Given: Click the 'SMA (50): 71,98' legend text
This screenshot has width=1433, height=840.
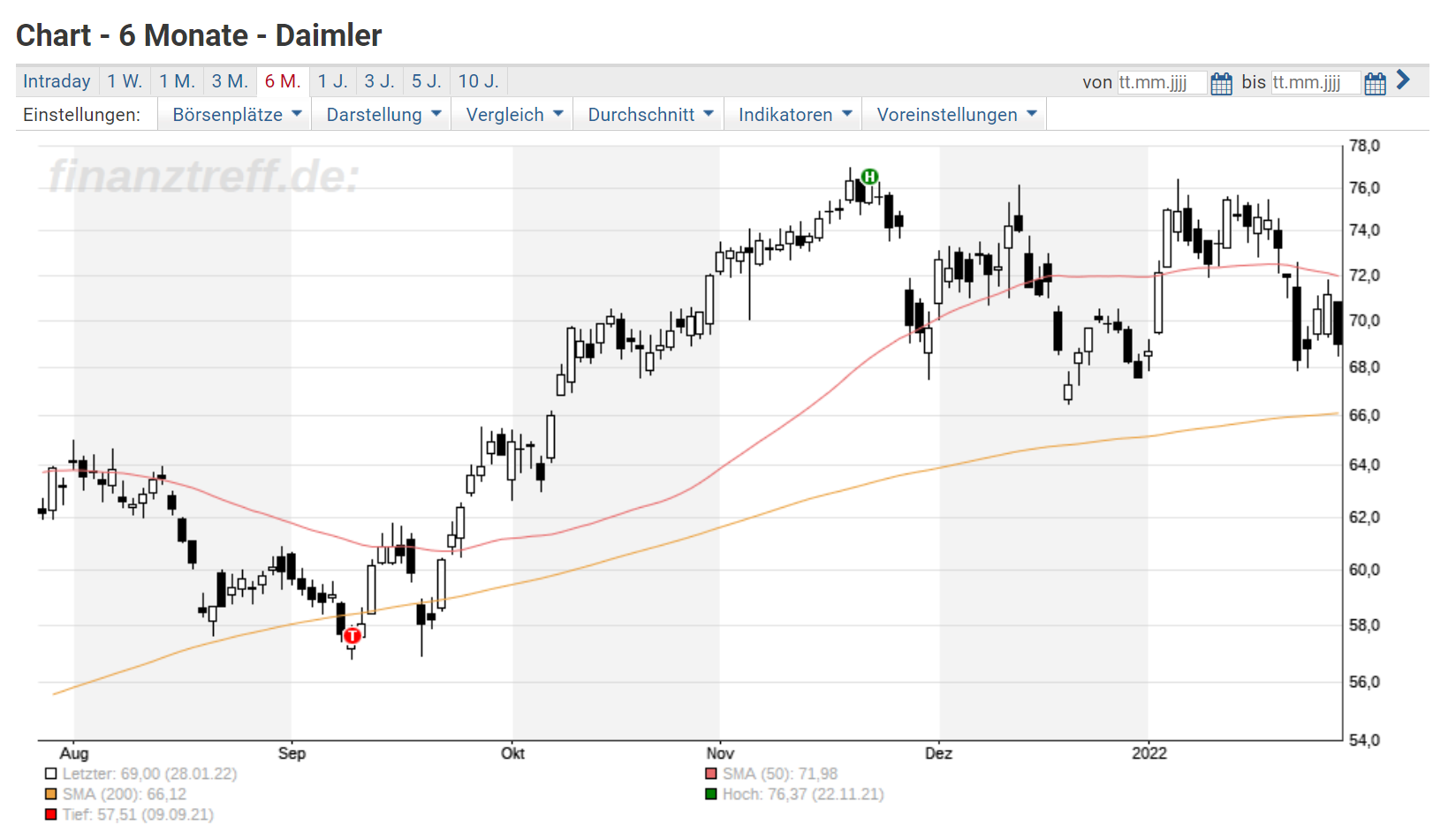Looking at the screenshot, I should [780, 774].
